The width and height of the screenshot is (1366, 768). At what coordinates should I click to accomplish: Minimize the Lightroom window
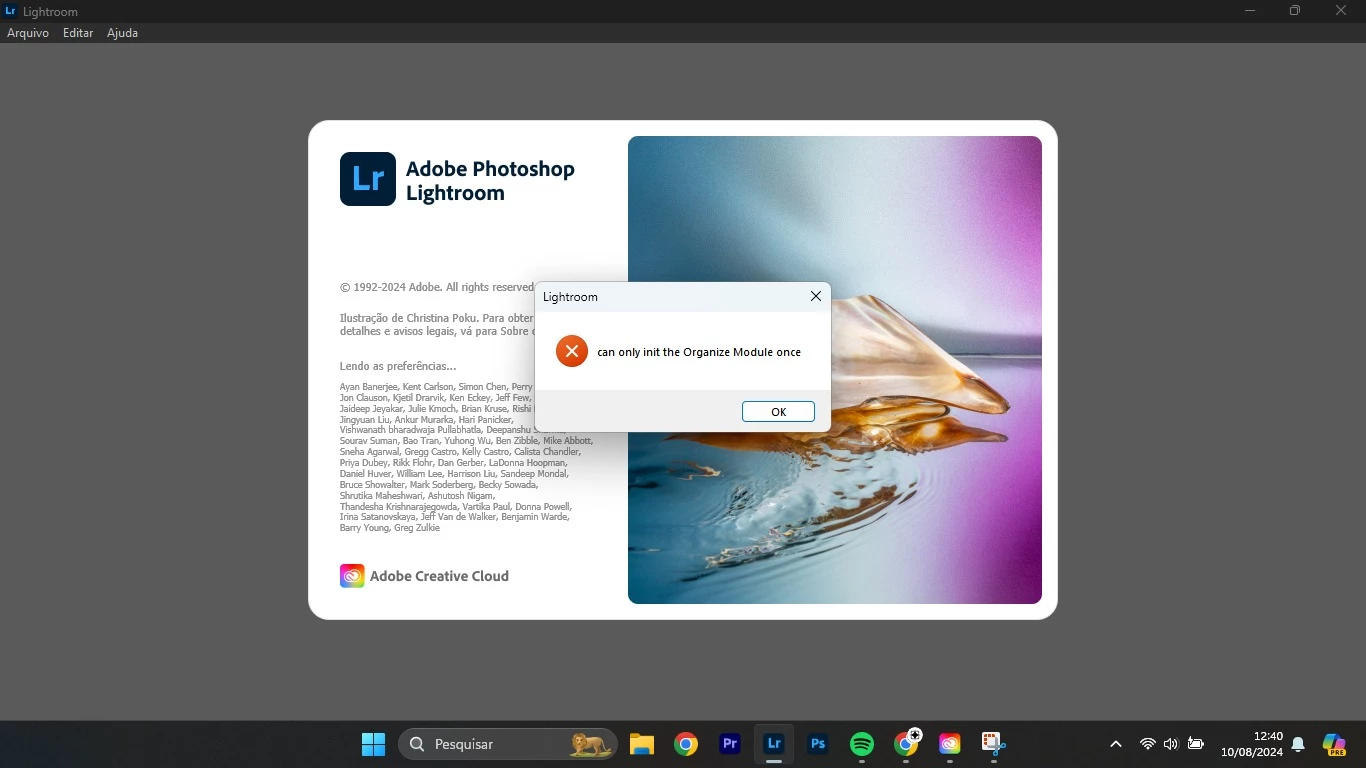tap(1250, 11)
